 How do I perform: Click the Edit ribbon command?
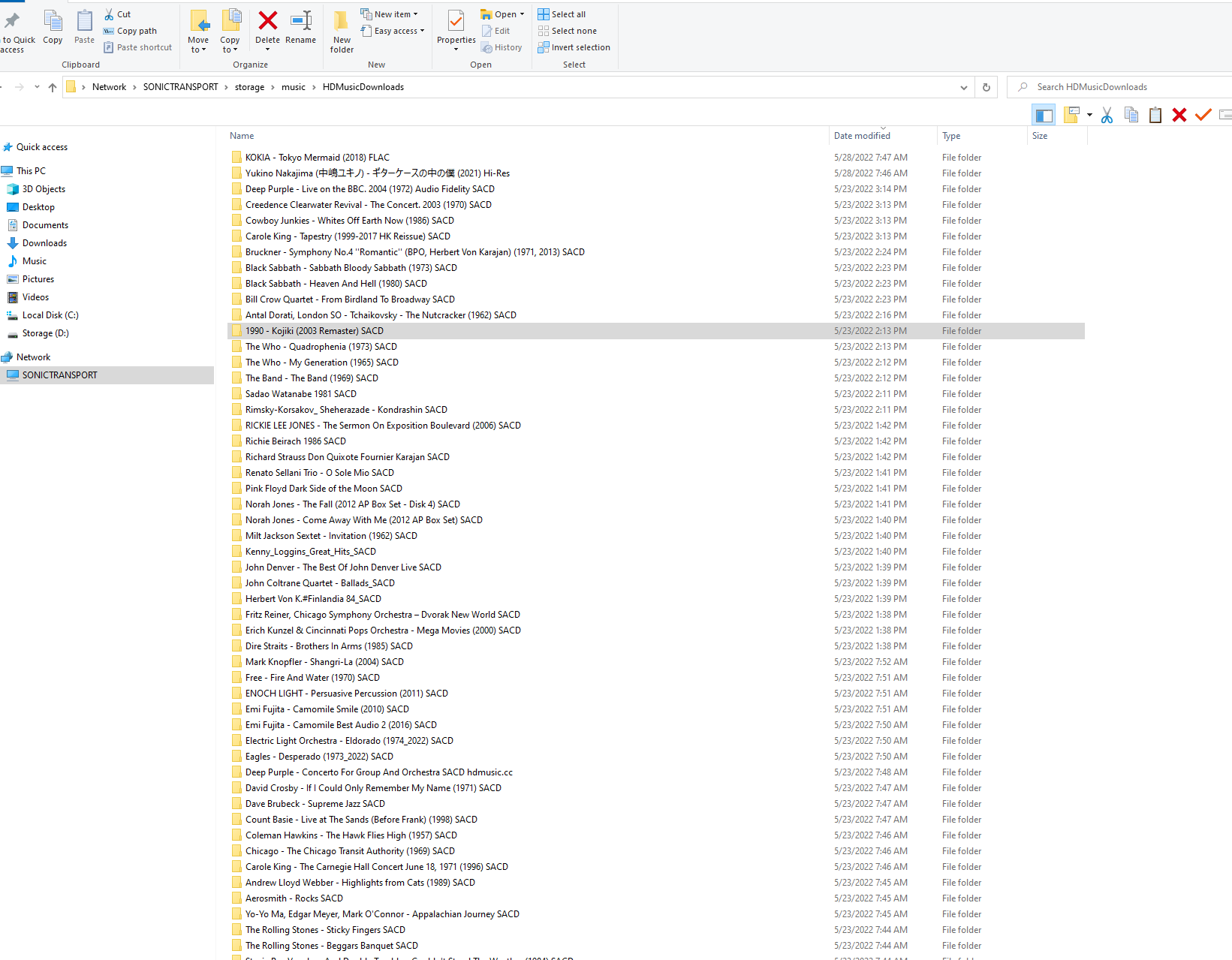[496, 31]
